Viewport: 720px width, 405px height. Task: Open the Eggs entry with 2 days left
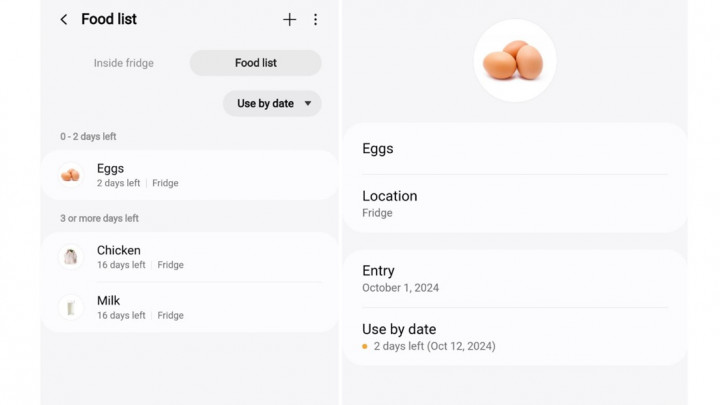coord(190,175)
